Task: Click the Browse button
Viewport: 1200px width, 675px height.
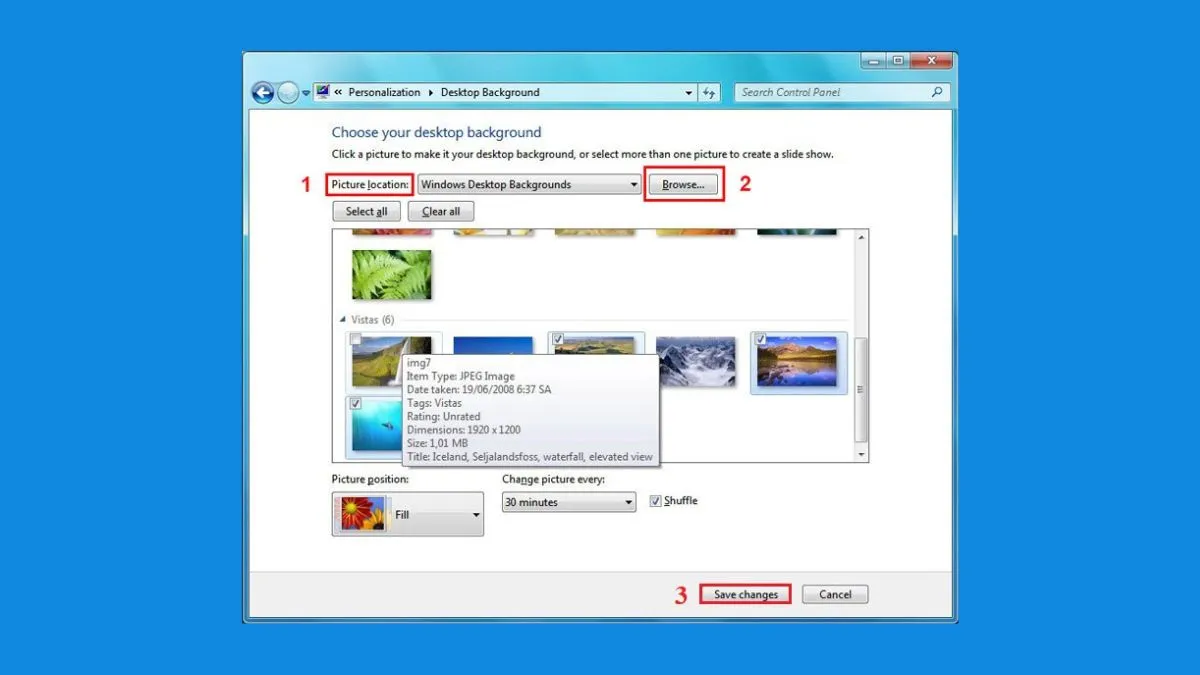Action: coord(684,183)
